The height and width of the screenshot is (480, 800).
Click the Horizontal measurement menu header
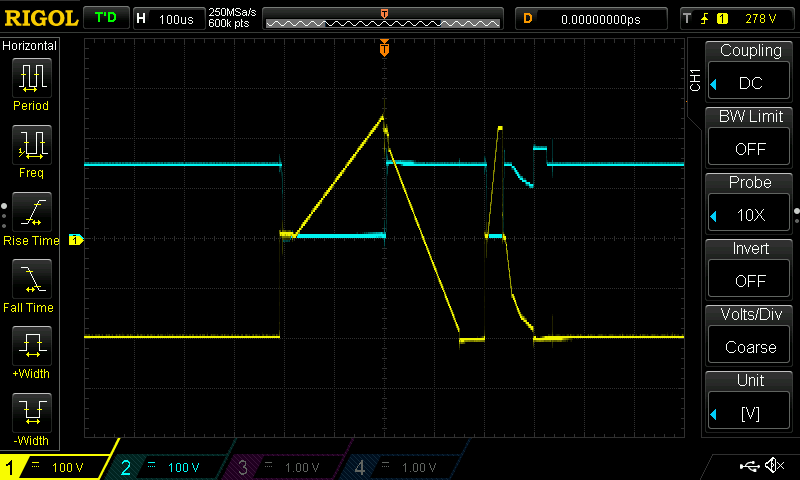coord(30,46)
